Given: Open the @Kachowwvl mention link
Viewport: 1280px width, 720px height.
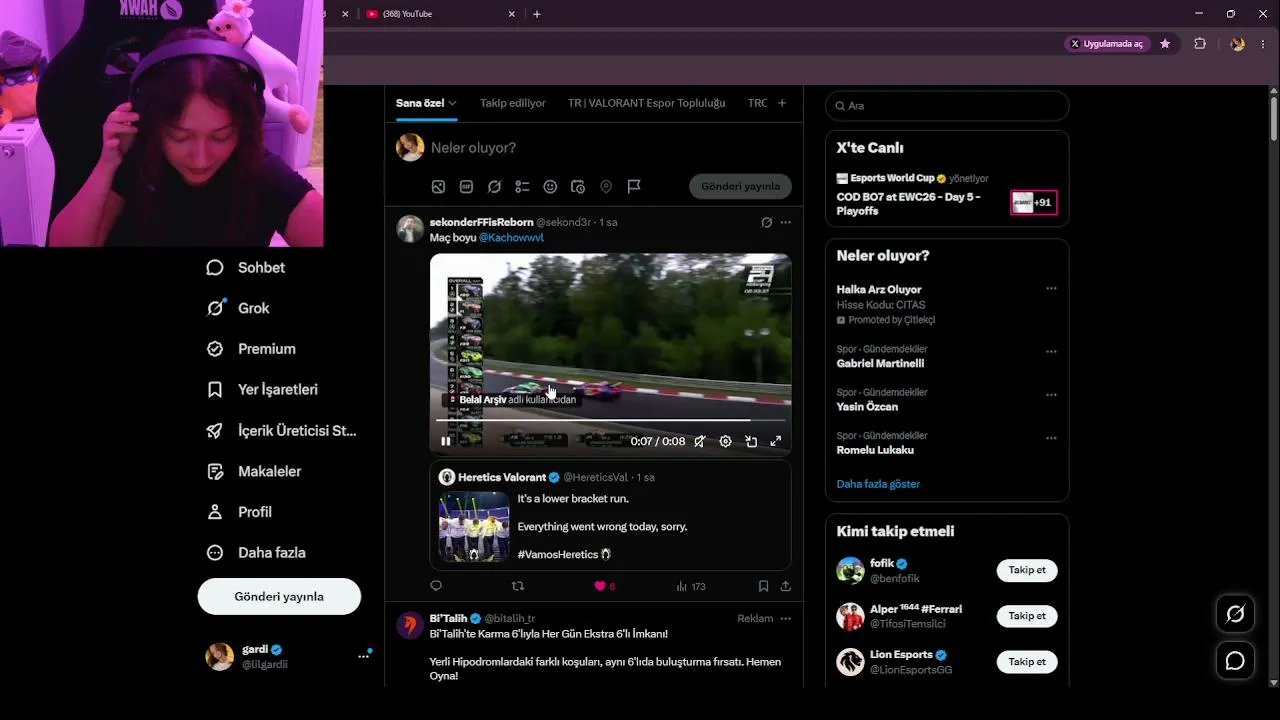Looking at the screenshot, I should pos(511,238).
